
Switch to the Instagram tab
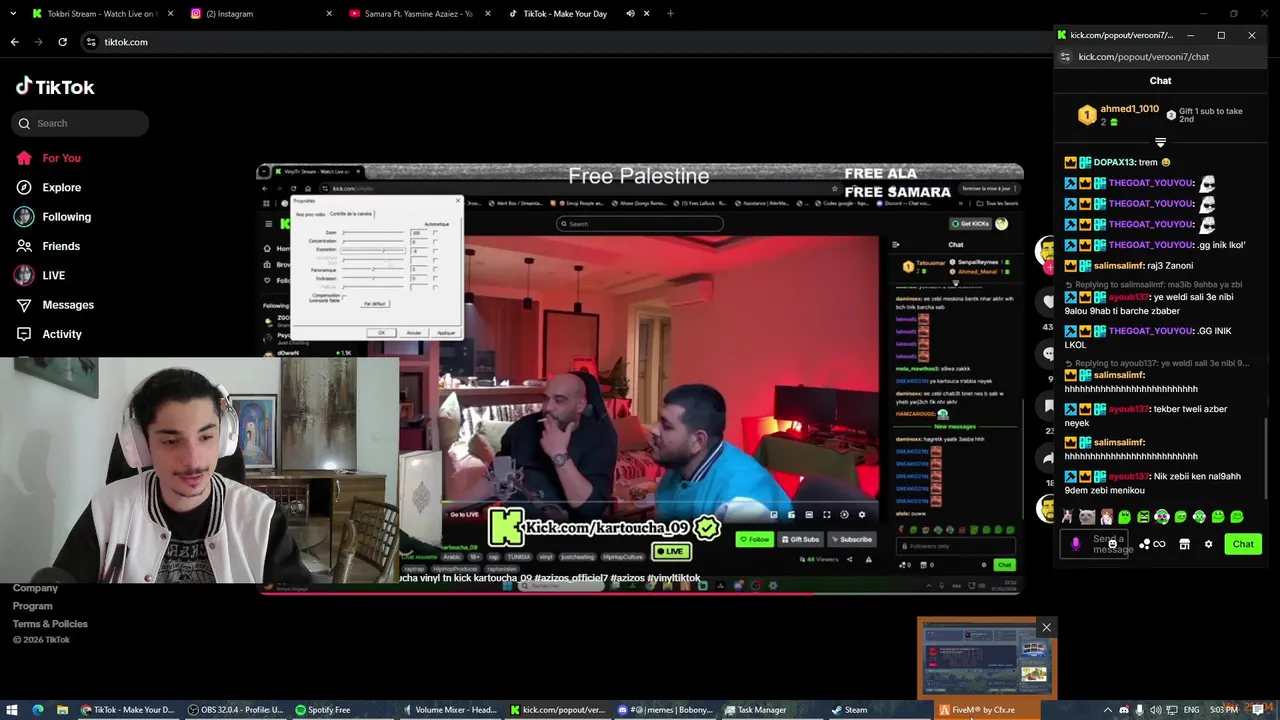pyautogui.click(x=262, y=14)
